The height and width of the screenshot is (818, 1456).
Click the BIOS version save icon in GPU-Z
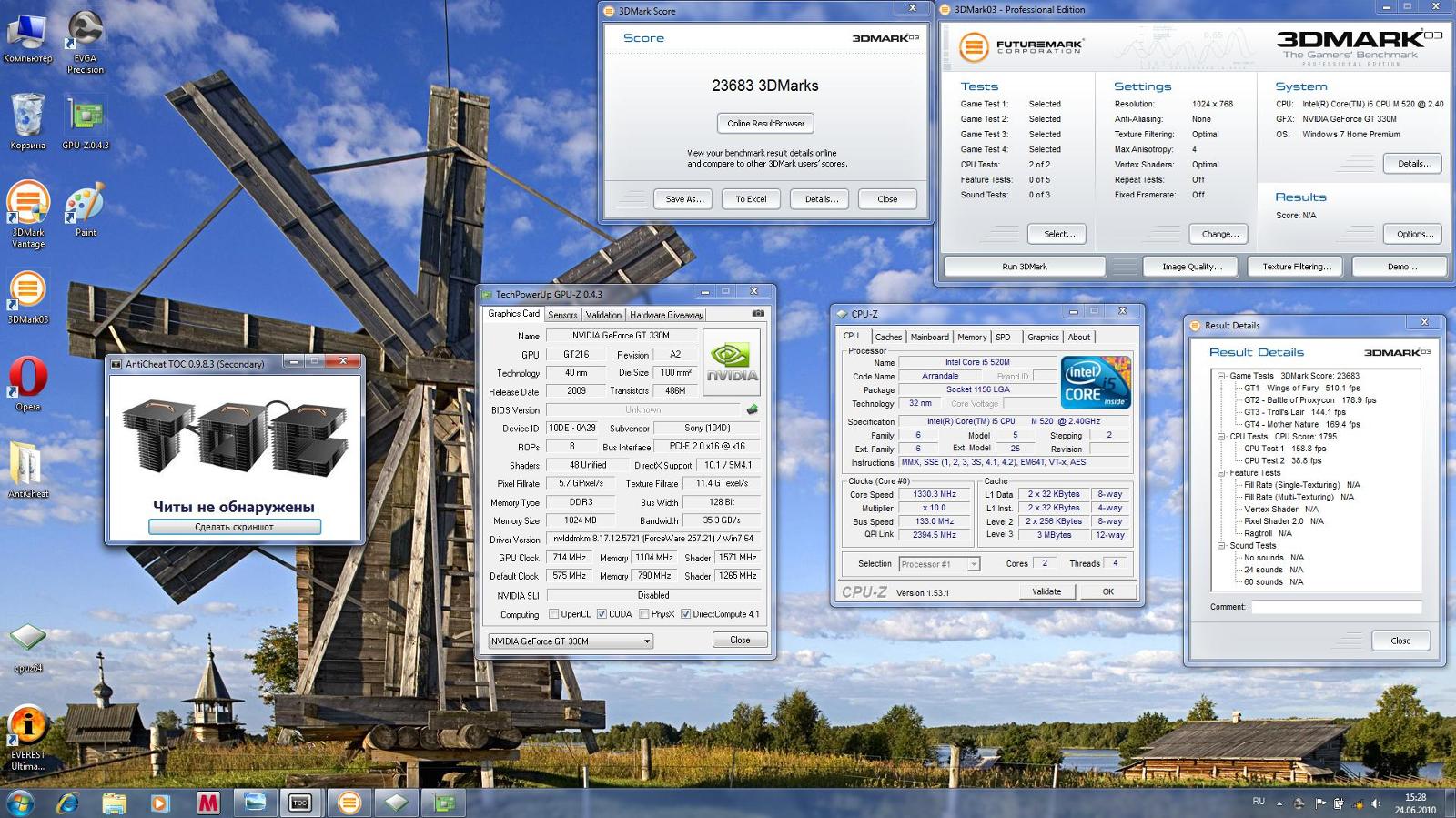[x=752, y=409]
